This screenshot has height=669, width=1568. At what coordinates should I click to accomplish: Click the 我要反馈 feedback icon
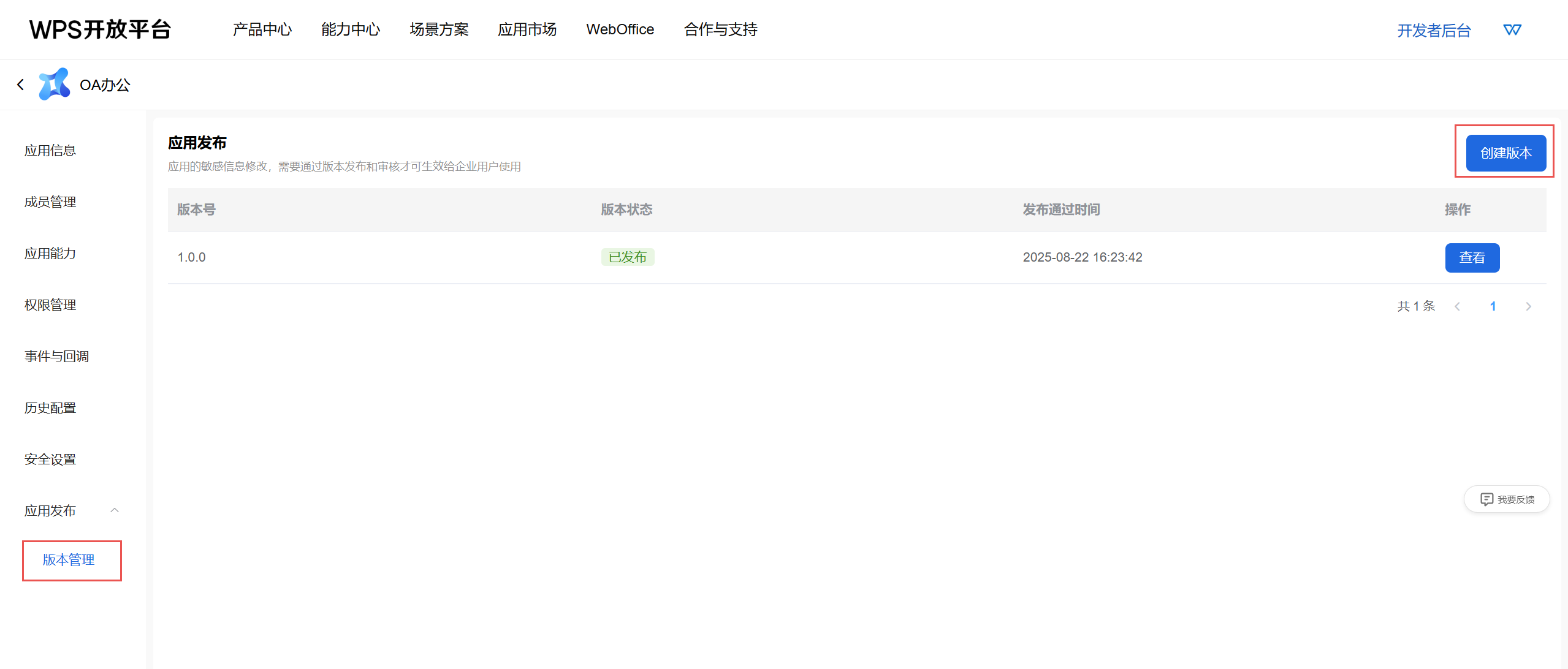(1486, 499)
